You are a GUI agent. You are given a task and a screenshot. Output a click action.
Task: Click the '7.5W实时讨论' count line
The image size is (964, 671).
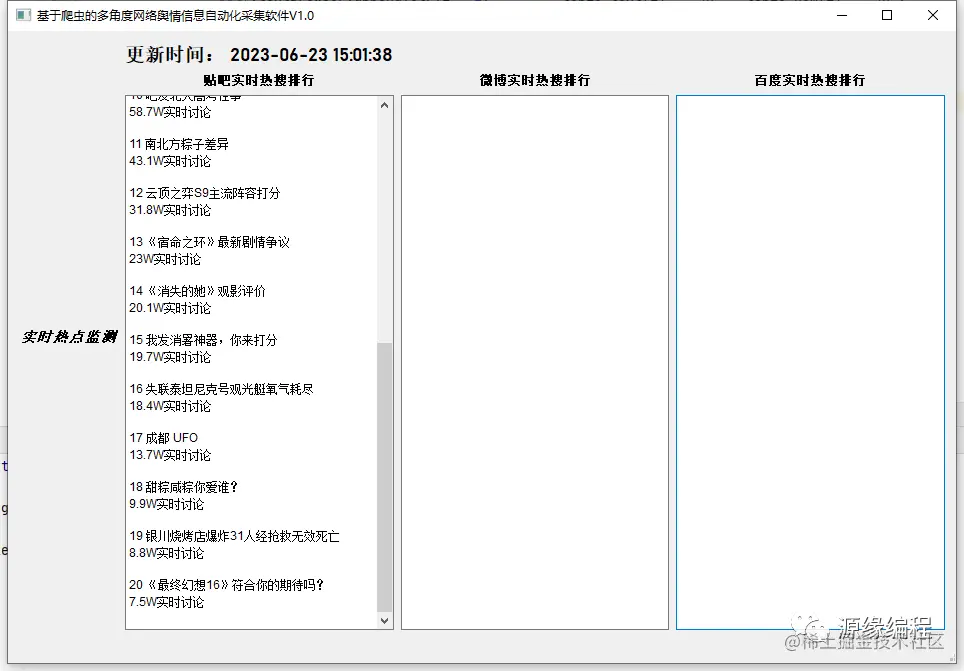pos(167,602)
